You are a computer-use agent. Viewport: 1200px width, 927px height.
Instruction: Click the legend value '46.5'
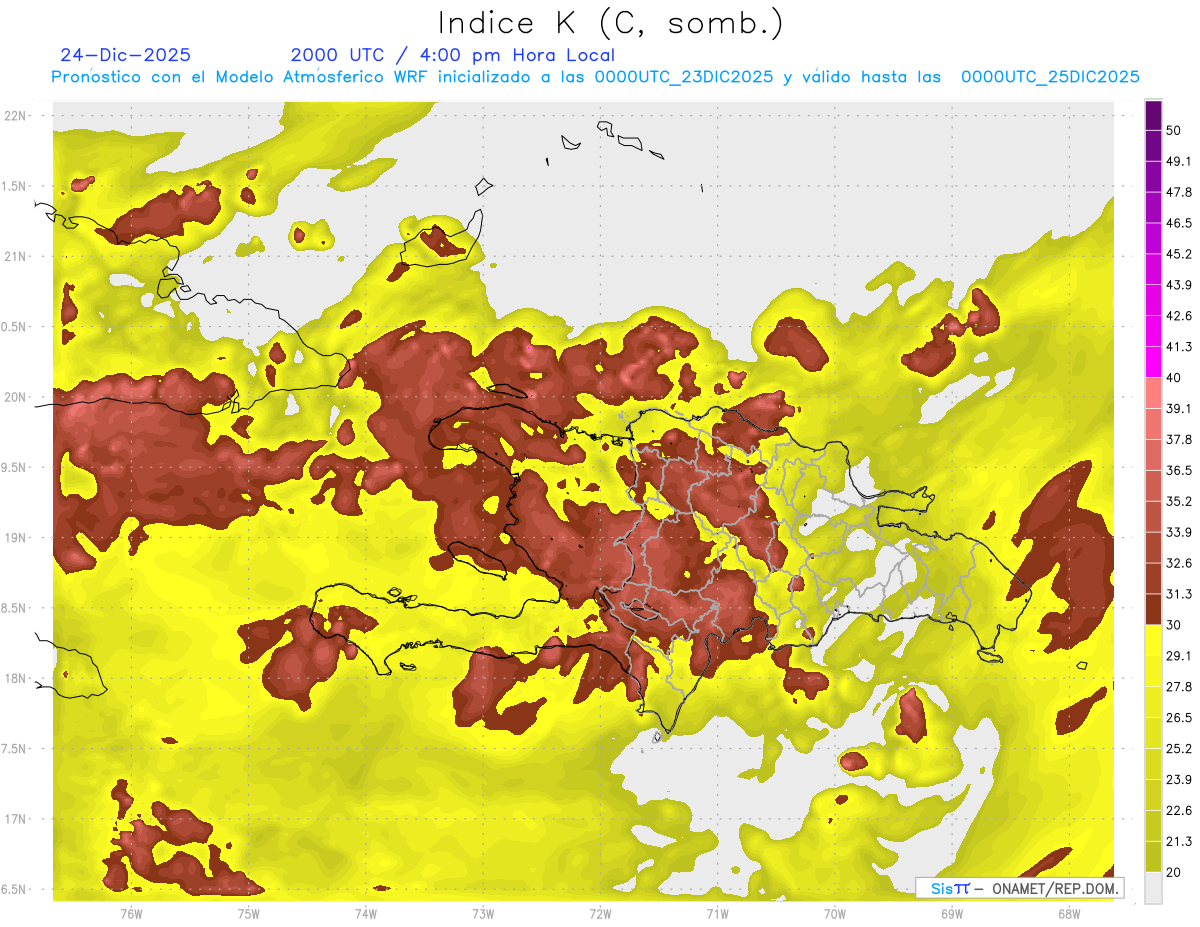point(1179,223)
